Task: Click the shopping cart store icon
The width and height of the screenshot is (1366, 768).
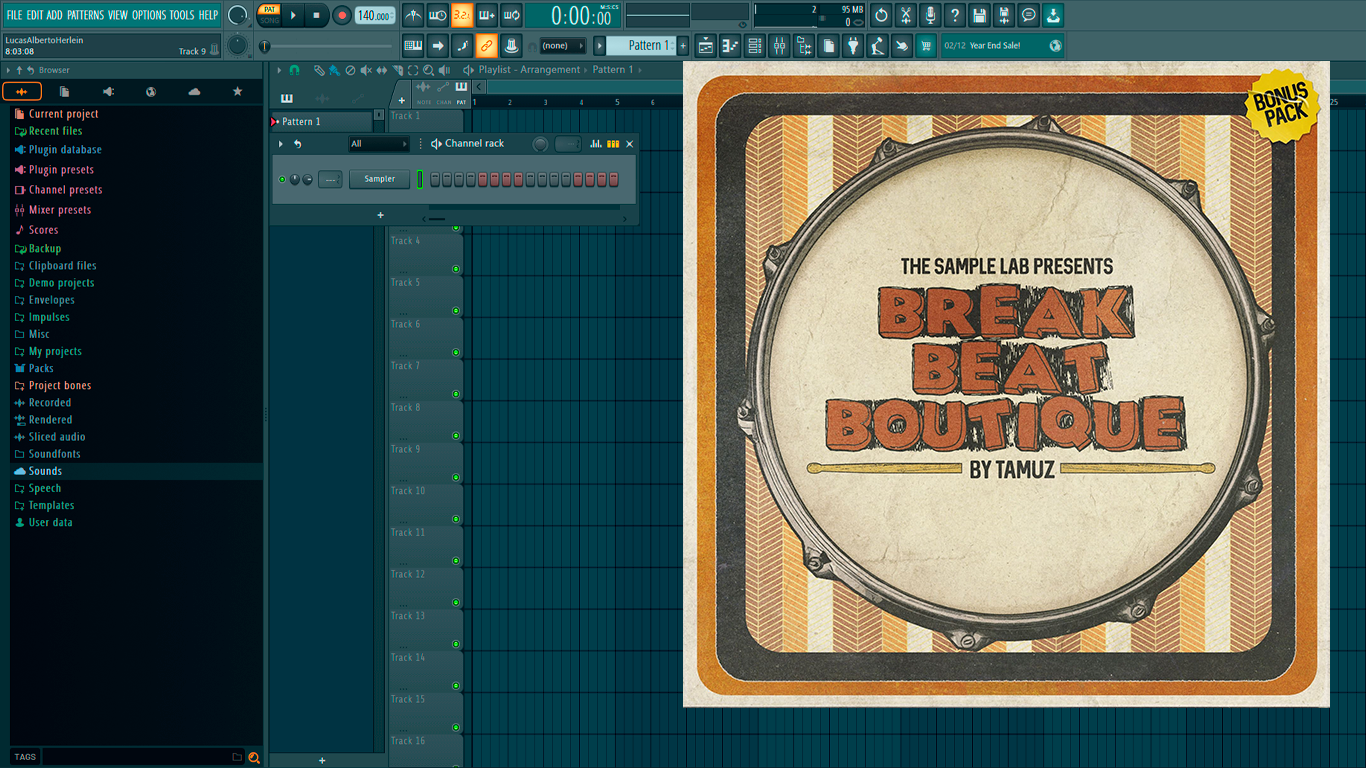Action: pos(926,46)
